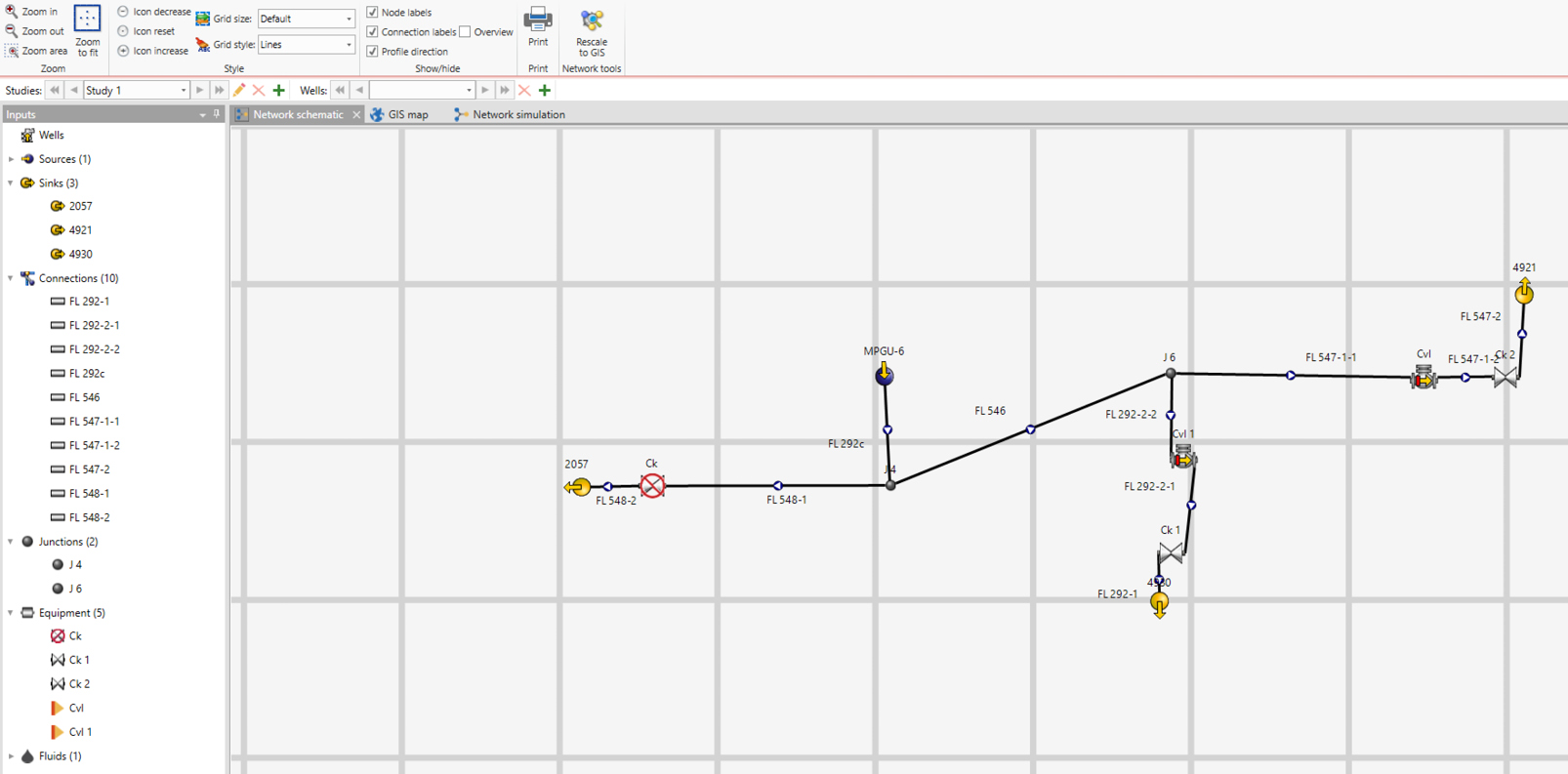Select the MPGU-6 source node on schematic

884,375
